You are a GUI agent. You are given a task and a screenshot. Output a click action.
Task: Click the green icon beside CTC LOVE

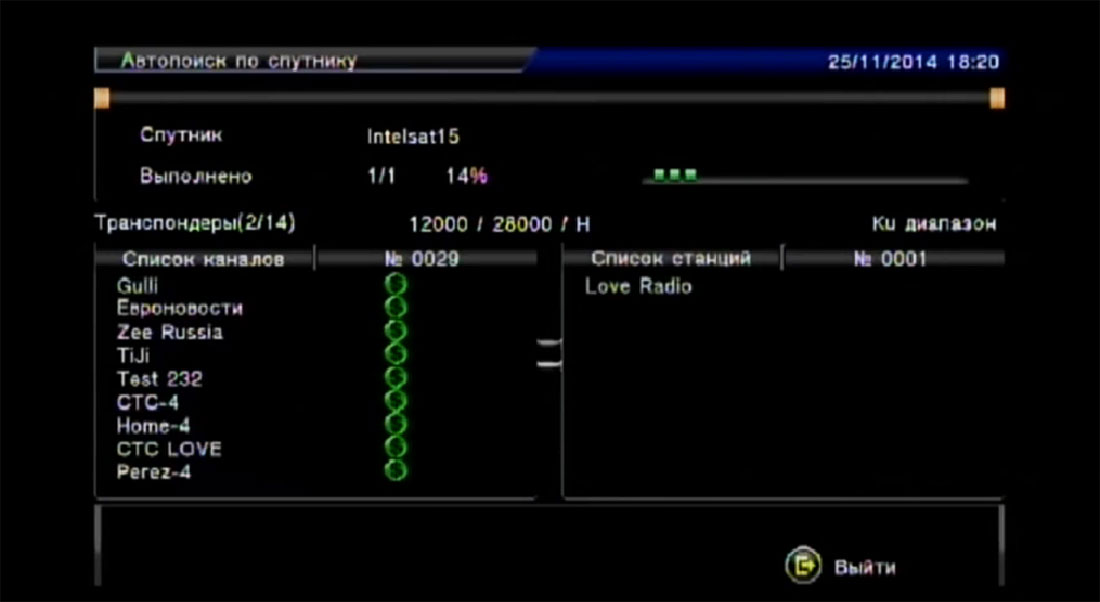[396, 448]
